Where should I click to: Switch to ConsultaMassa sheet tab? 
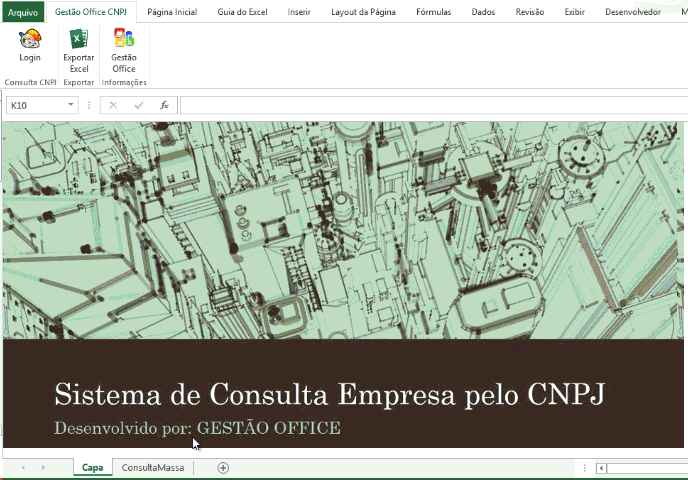[x=153, y=468]
